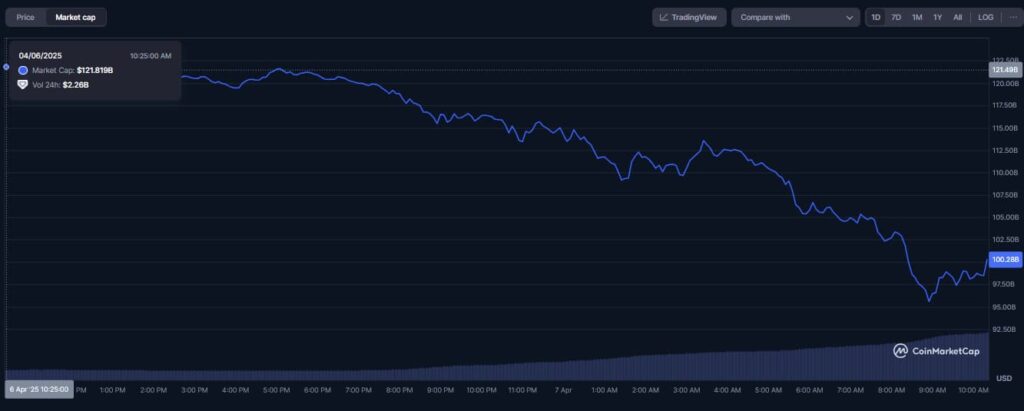
Task: Click the 10:00 AM axis label
Action: (x=974, y=390)
